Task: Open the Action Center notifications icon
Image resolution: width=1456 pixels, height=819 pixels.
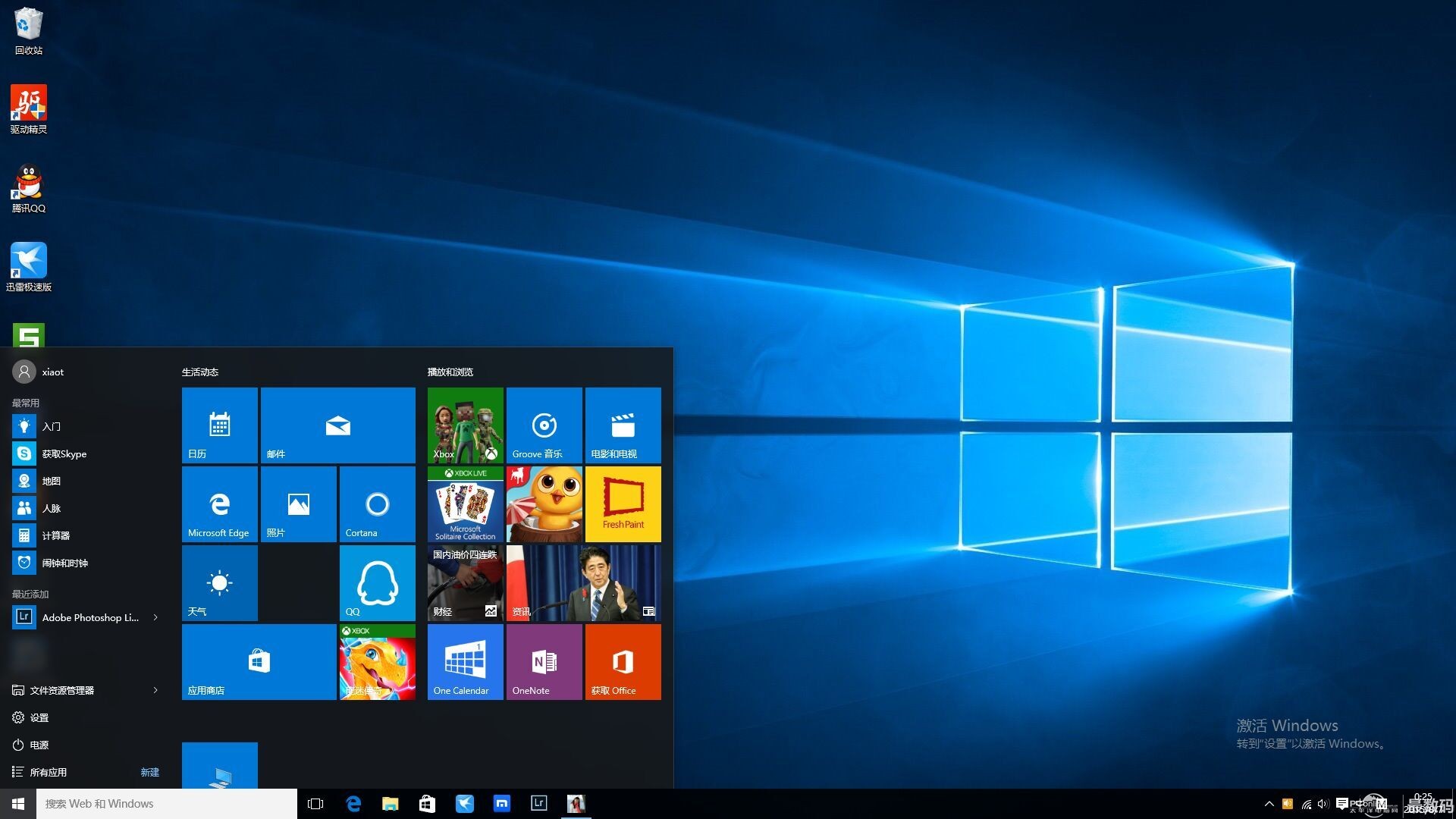Action: 1341,804
